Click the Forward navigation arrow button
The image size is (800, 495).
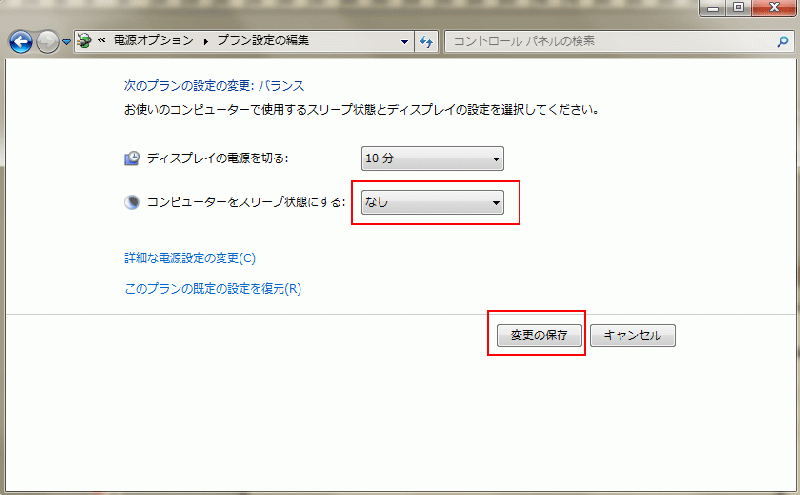click(47, 42)
